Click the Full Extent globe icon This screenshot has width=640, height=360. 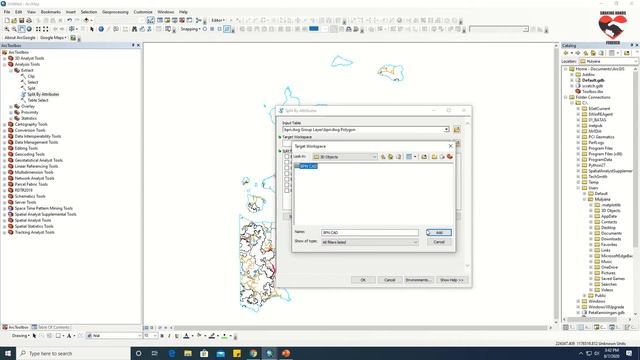29,29
